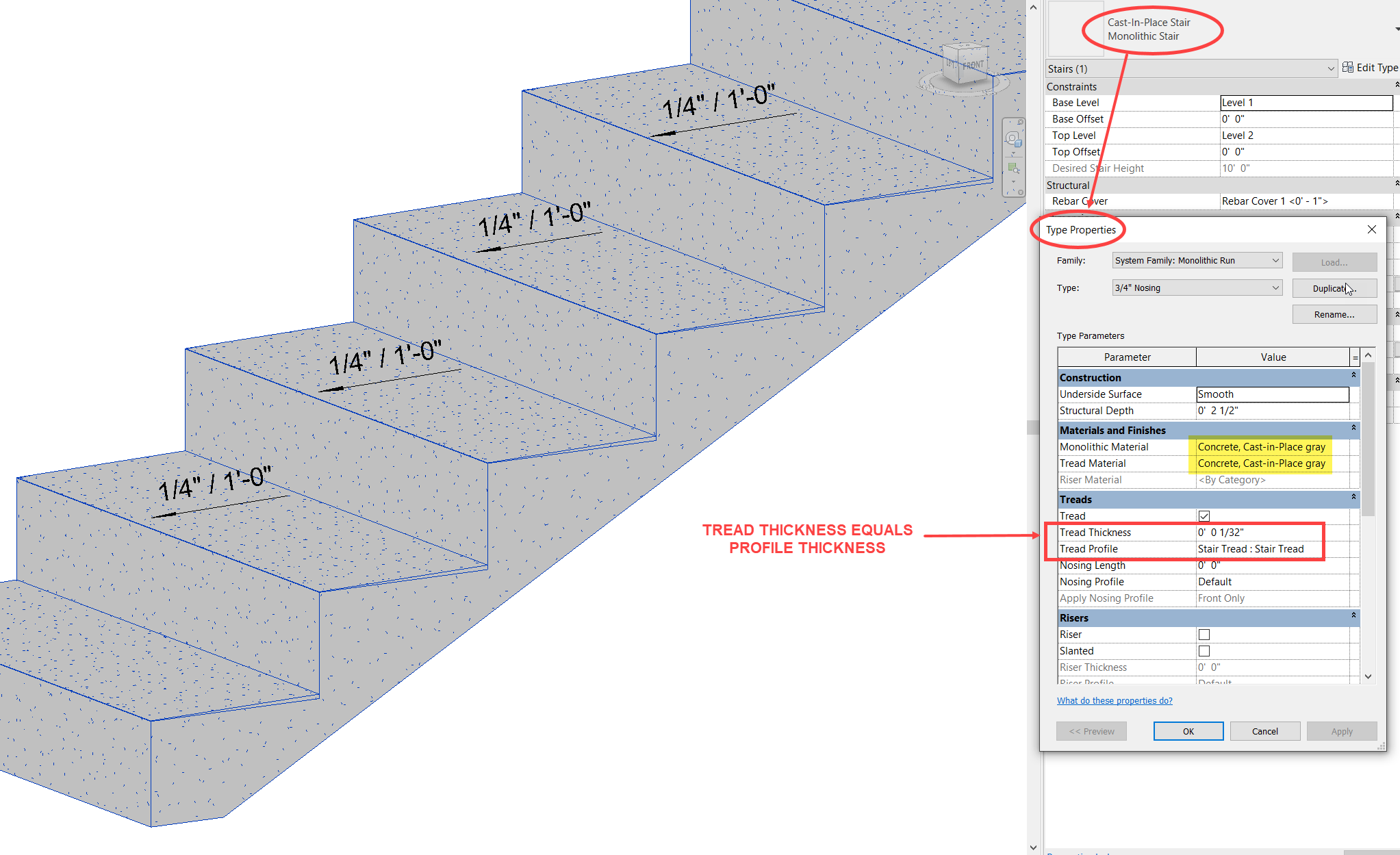Click the Edit Type icon

1349,67
